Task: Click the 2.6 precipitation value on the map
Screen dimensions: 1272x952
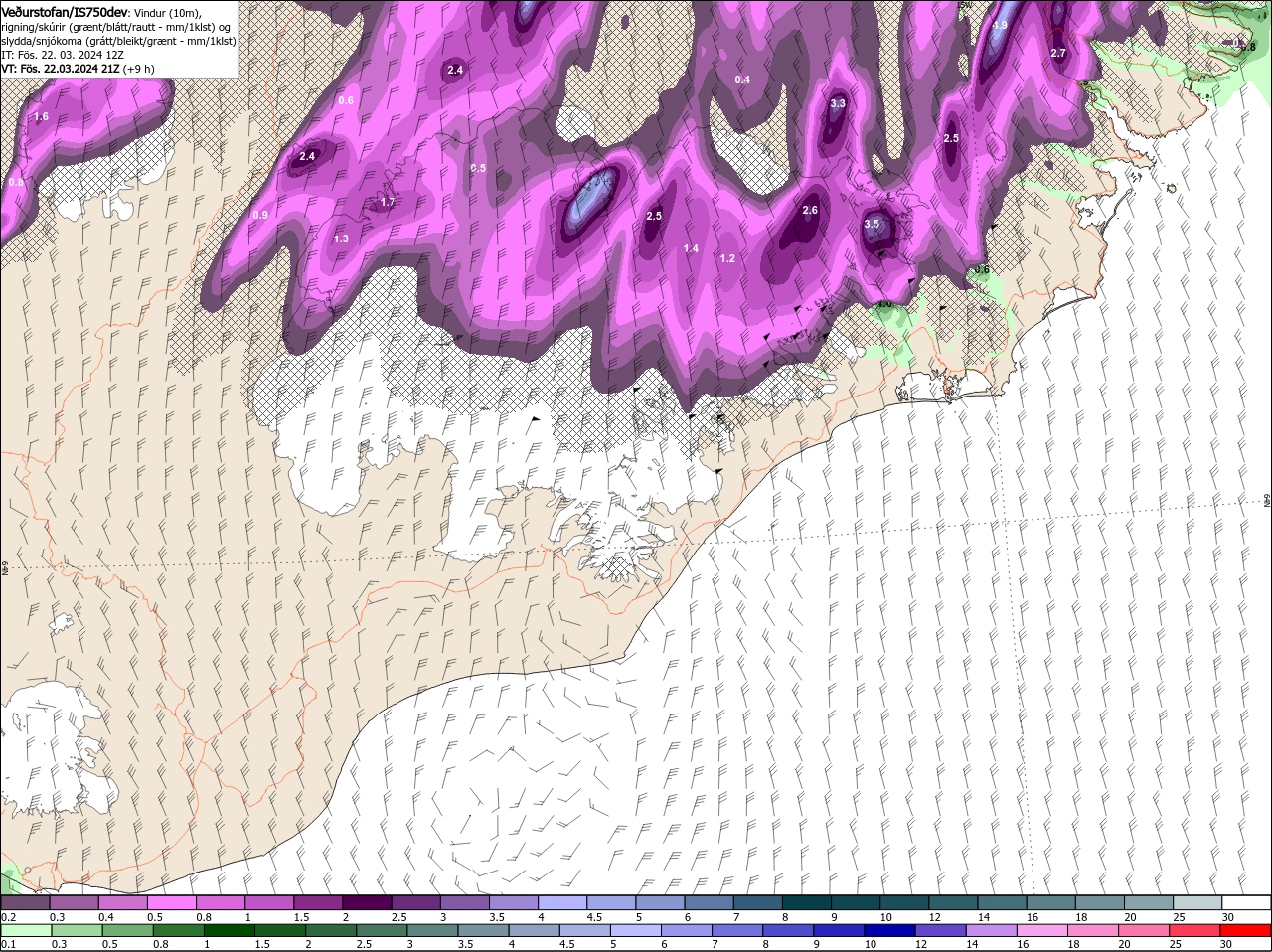Action: tap(810, 210)
